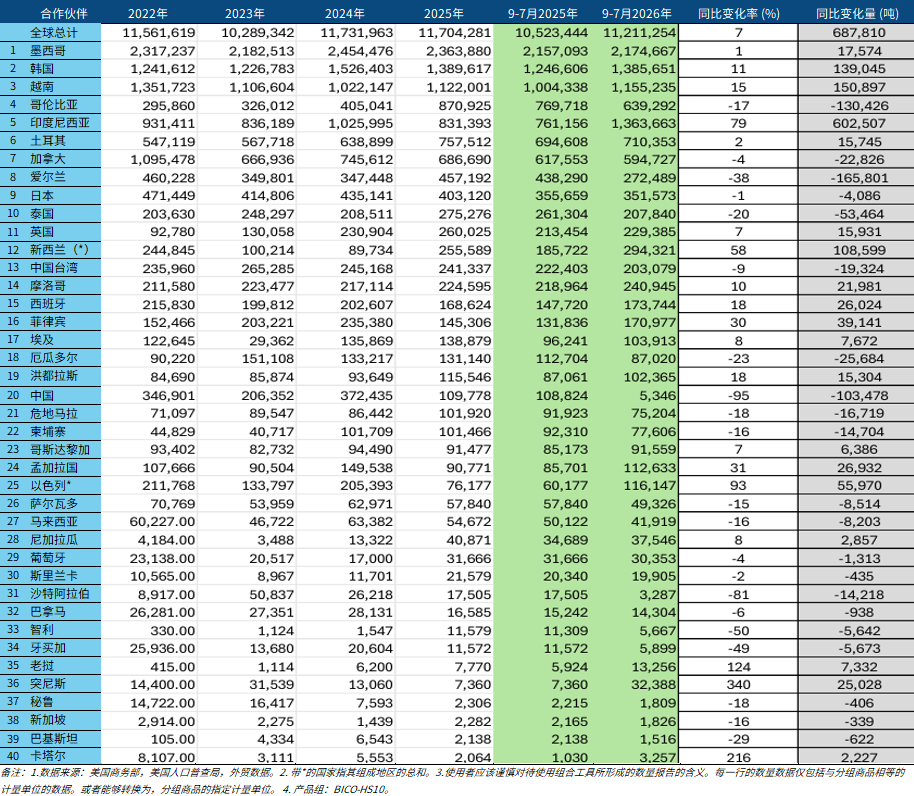Click Tunisia change rate 340
Image resolution: width=914 pixels, height=796 pixels.
[x=739, y=685]
